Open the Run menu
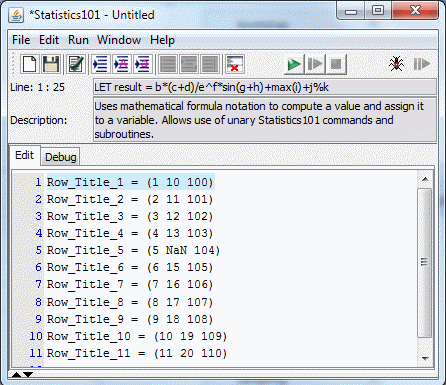The width and height of the screenshot is (446, 385). pyautogui.click(x=78, y=40)
